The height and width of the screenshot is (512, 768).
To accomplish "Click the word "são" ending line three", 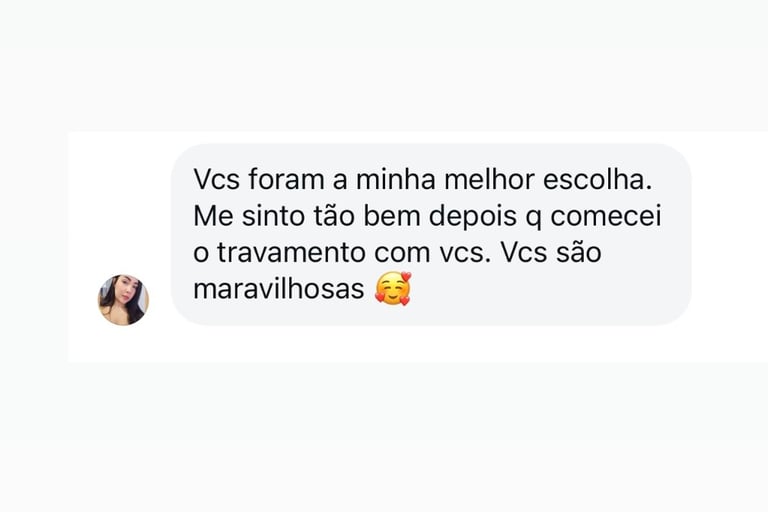I will pos(579,253).
